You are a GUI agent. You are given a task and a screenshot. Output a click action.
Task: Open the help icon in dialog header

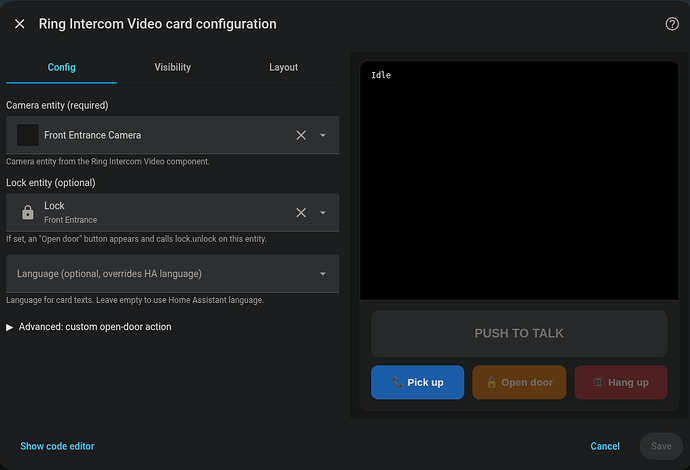(672, 24)
